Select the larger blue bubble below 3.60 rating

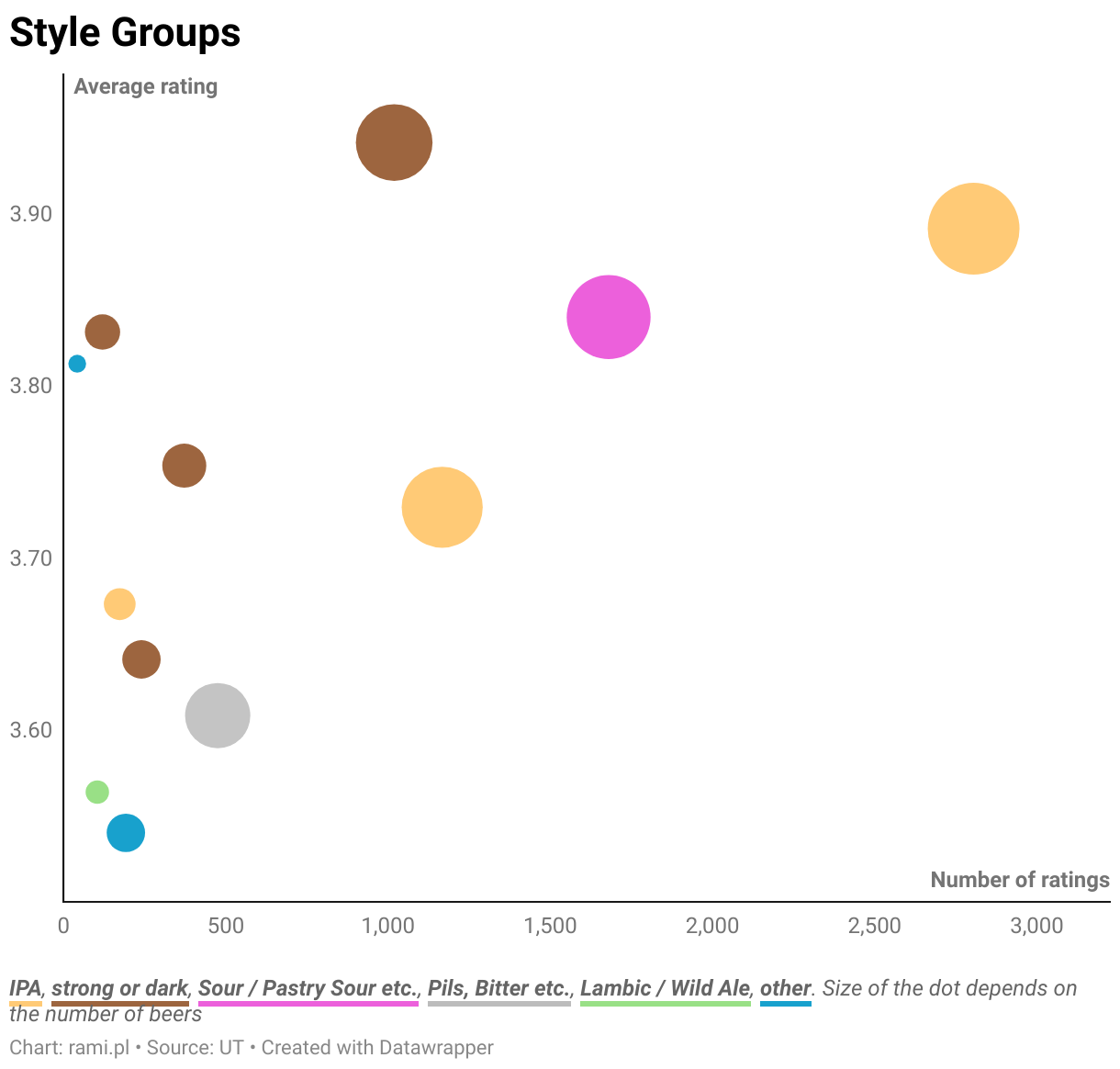pyautogui.click(x=126, y=833)
